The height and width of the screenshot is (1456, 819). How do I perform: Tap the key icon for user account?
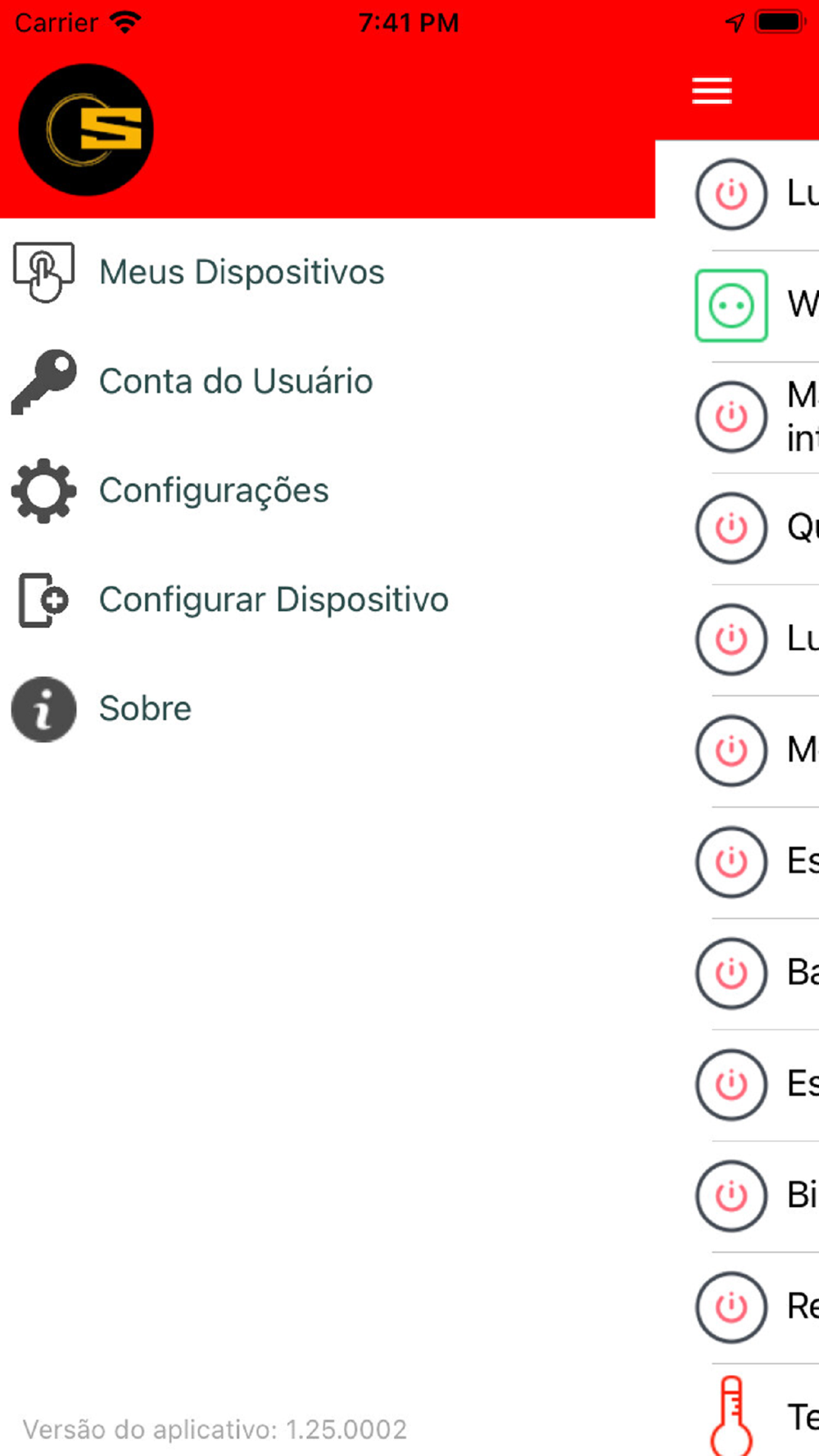pos(43,382)
